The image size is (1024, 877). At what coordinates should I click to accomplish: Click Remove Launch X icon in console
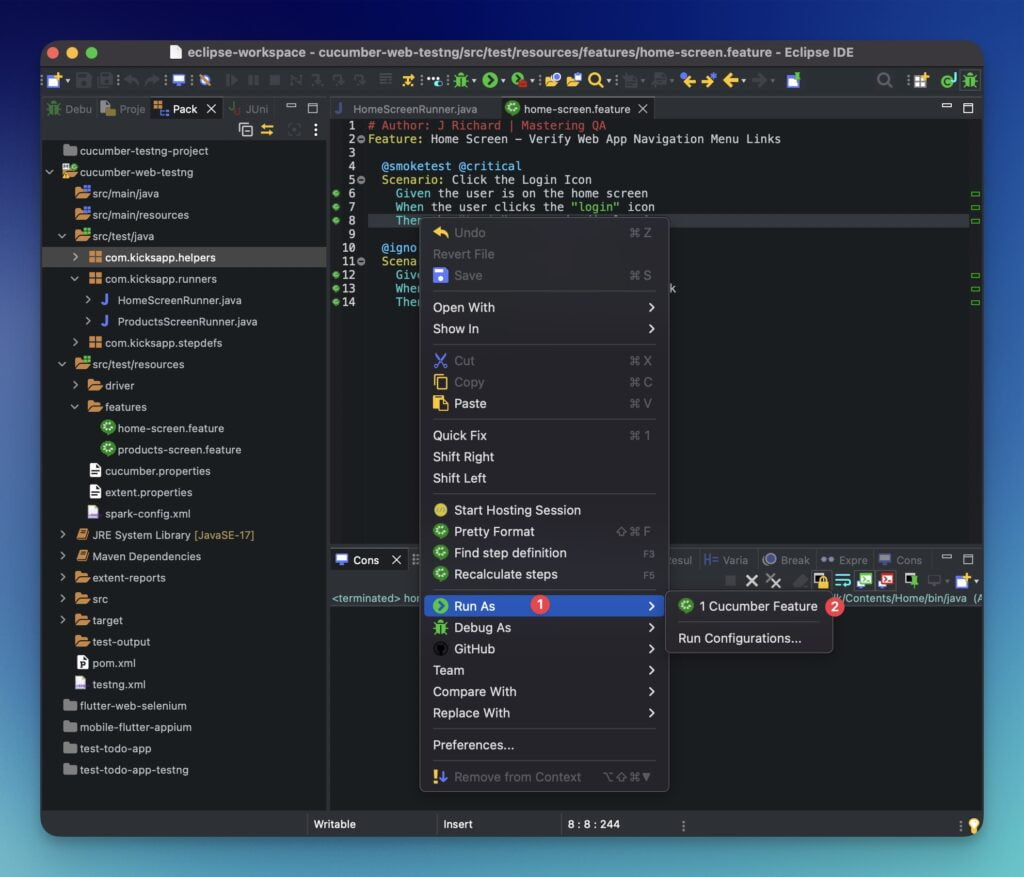(x=752, y=581)
